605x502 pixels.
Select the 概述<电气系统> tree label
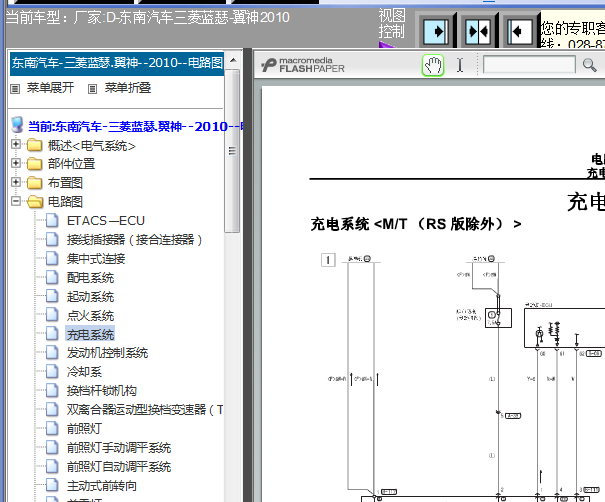(x=91, y=146)
